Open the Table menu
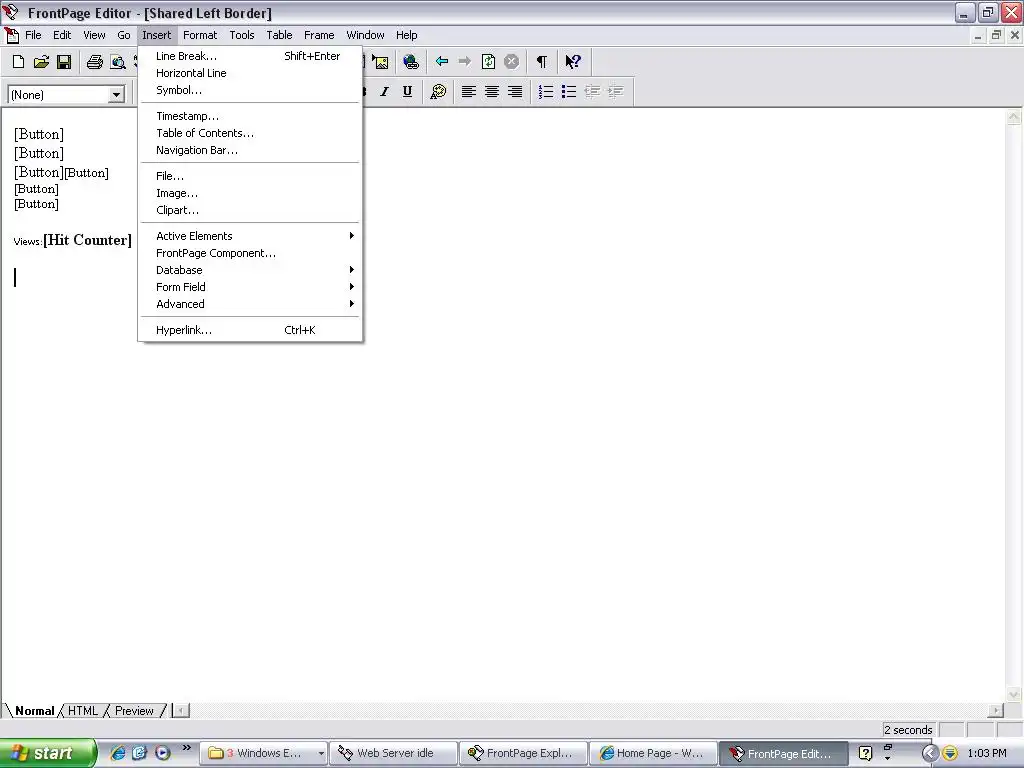Image resolution: width=1024 pixels, height=768 pixels. coord(279,35)
